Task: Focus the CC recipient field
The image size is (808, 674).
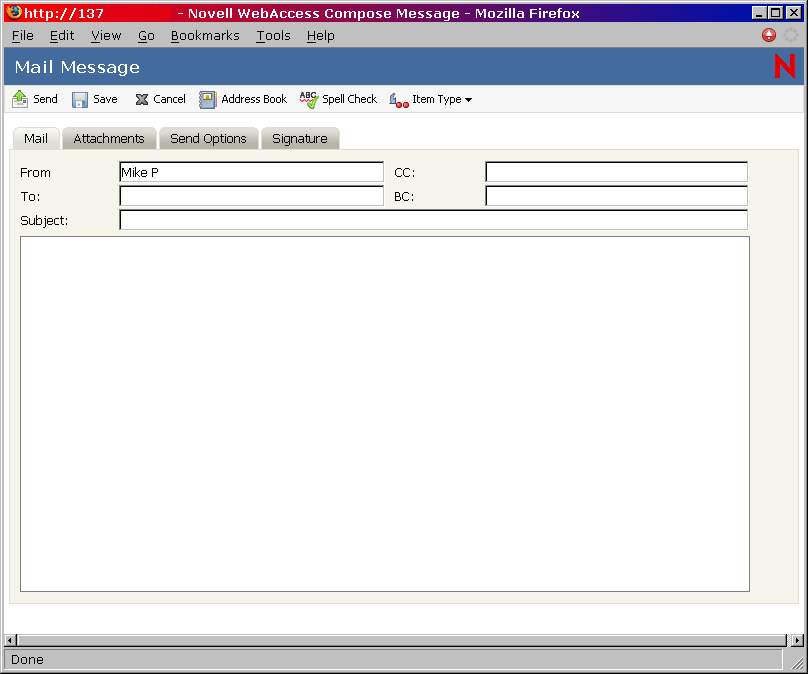Action: tap(616, 172)
